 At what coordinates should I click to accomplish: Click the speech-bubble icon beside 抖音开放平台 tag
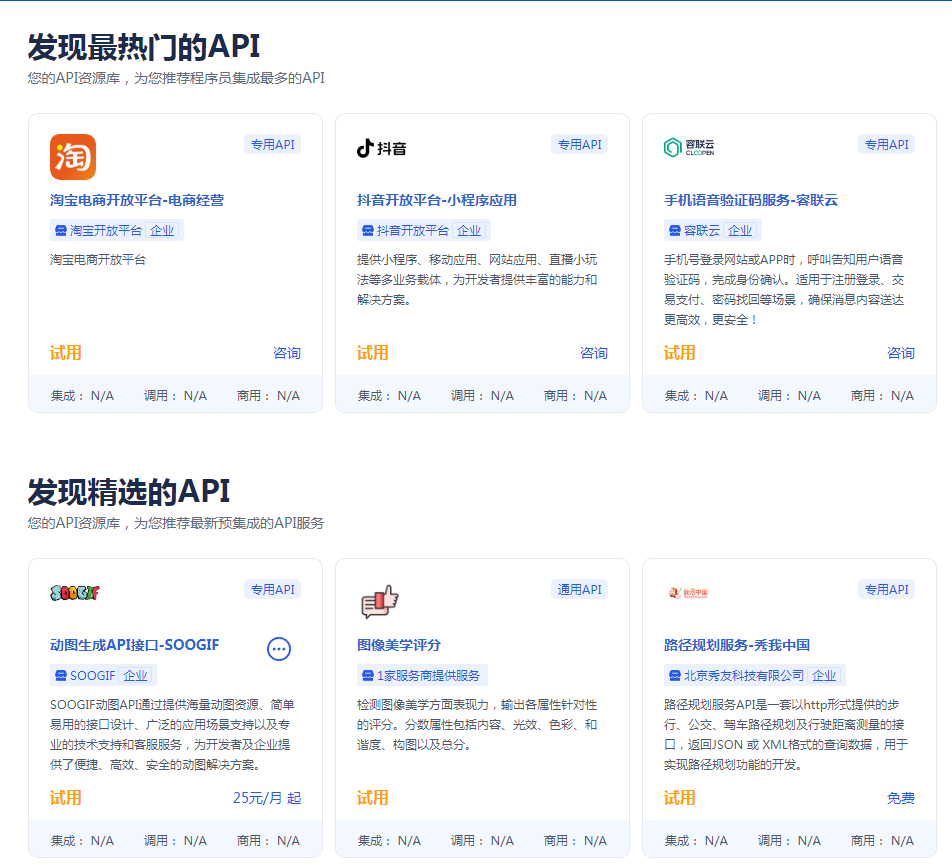tap(368, 230)
